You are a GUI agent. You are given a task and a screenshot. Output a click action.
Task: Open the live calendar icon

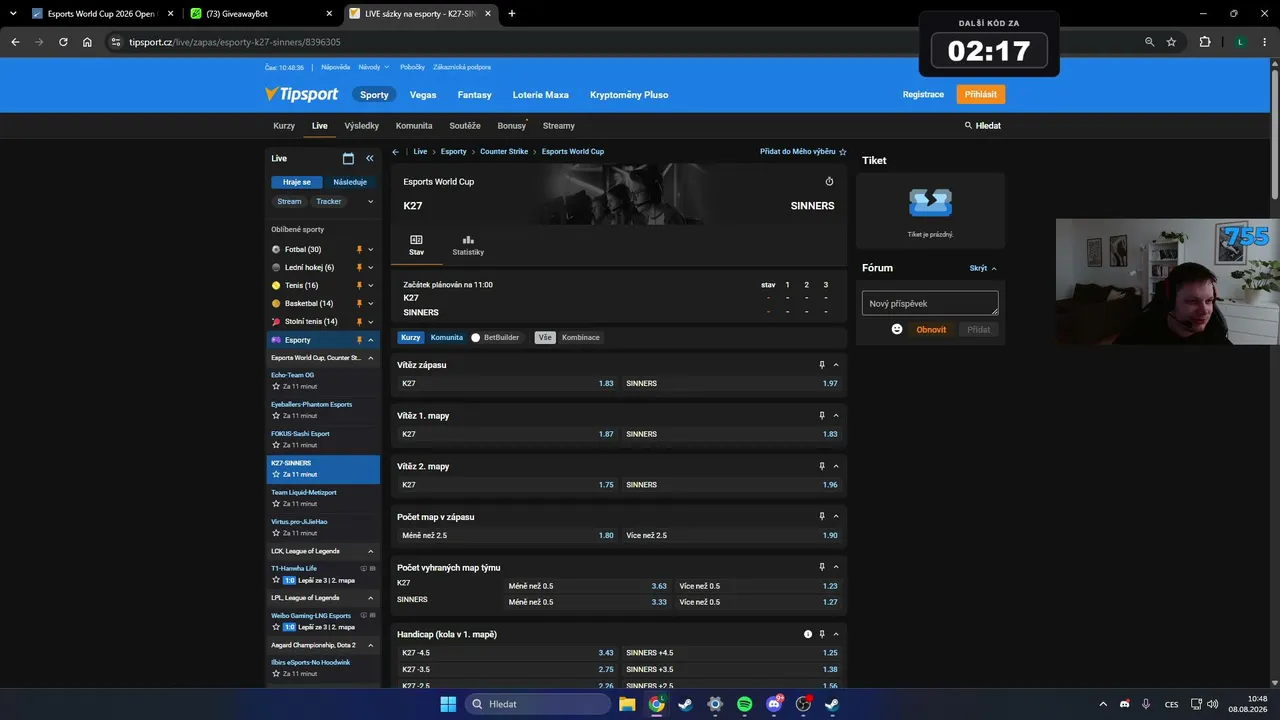coord(348,158)
